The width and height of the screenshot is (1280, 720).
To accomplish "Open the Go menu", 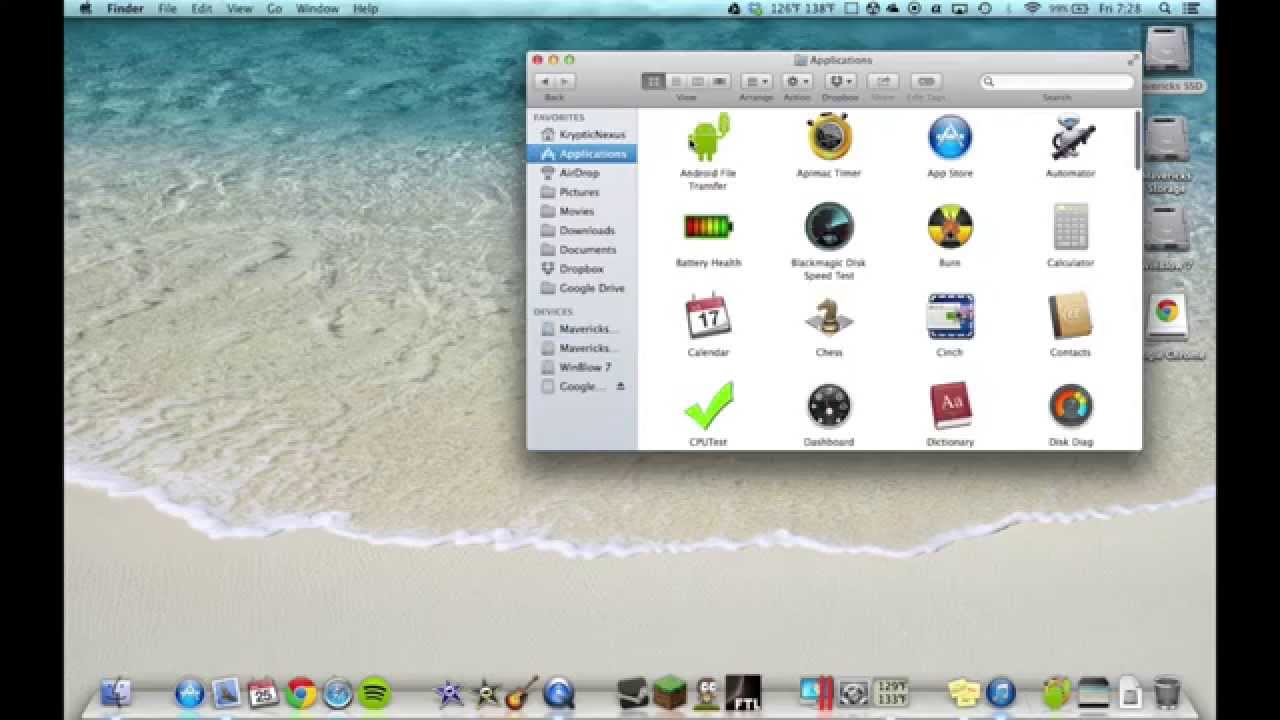I will point(274,8).
